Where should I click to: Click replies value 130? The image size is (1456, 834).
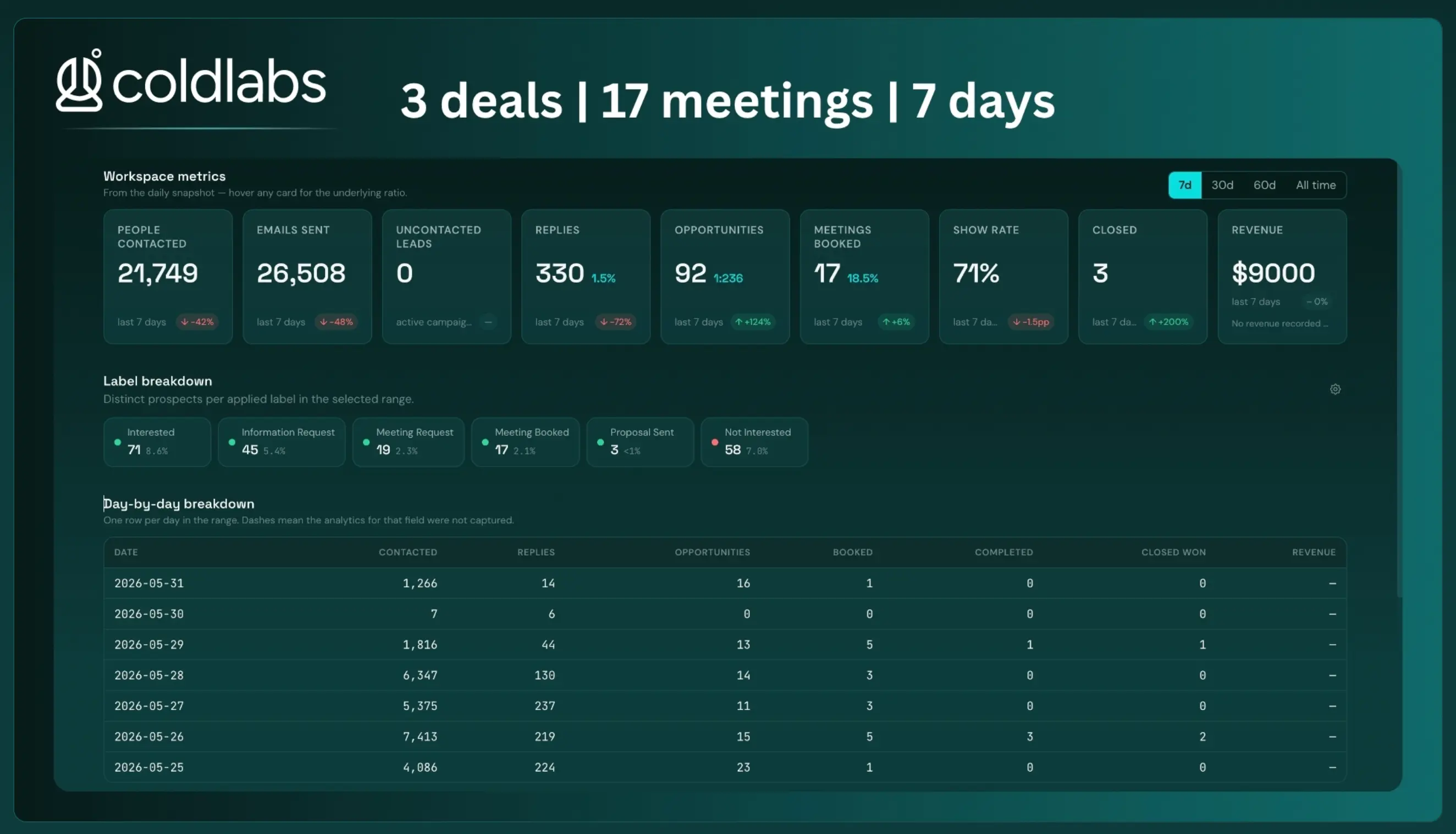[544, 676]
